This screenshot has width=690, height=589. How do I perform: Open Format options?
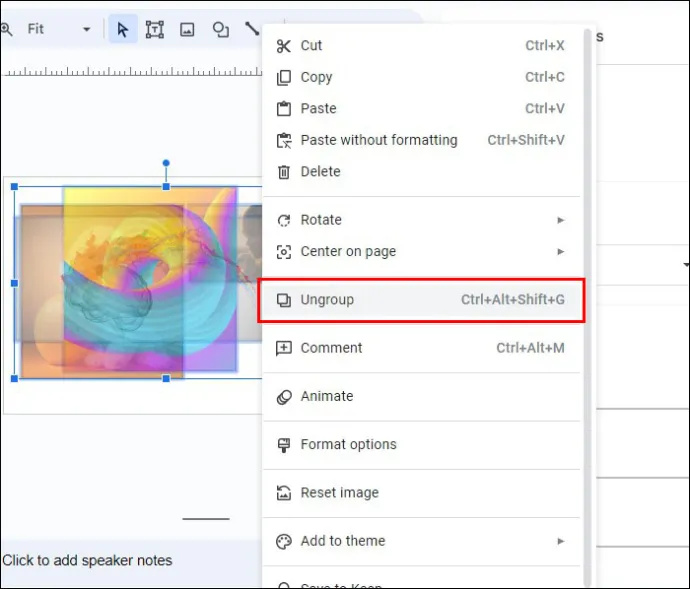(420, 445)
